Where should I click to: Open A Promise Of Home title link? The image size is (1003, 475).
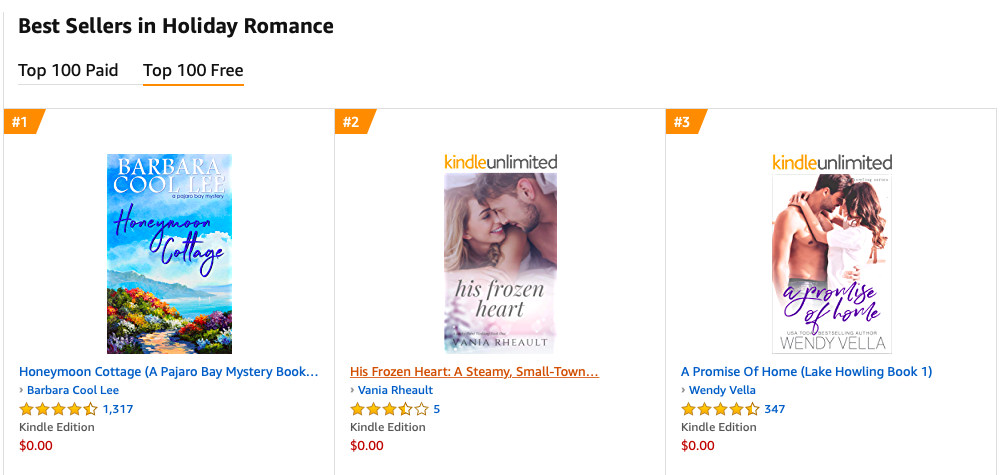coord(806,371)
